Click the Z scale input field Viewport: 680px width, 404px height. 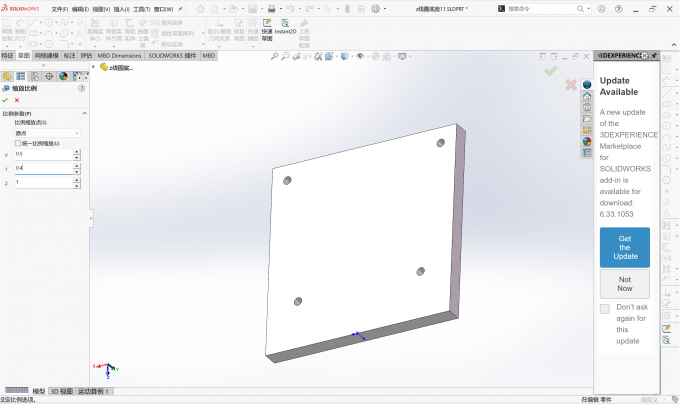tap(43, 182)
